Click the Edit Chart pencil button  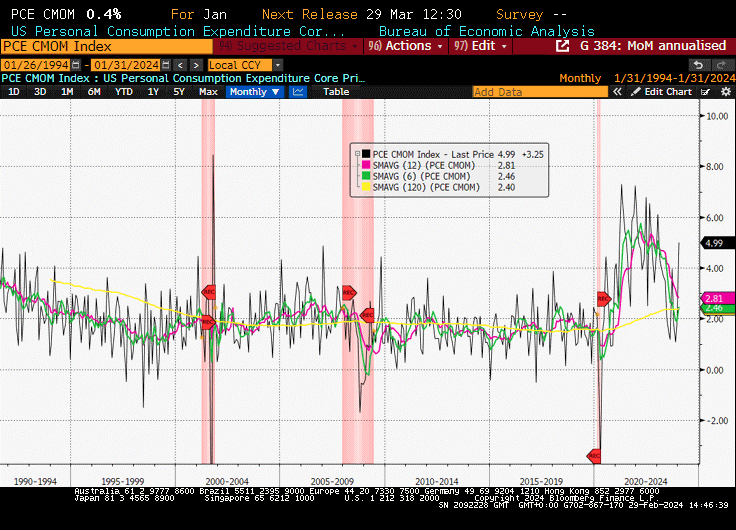point(661,92)
